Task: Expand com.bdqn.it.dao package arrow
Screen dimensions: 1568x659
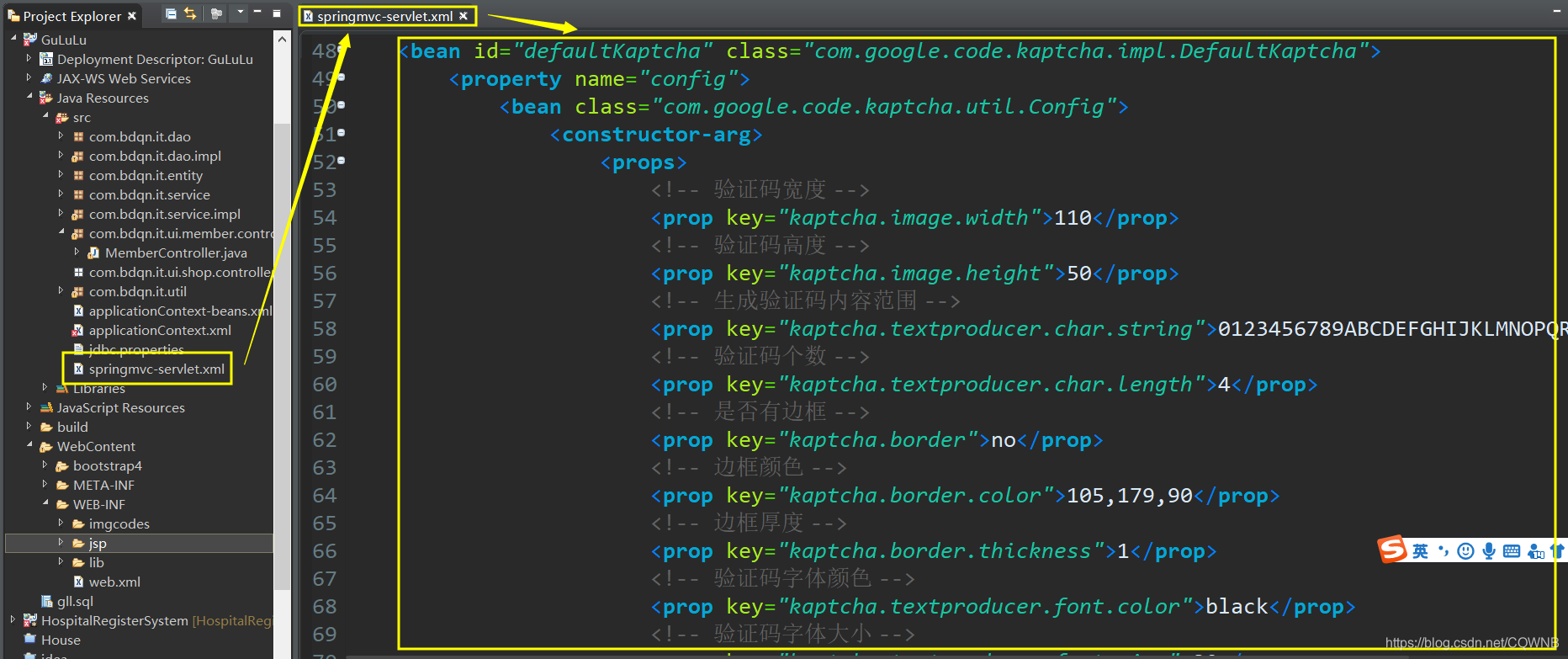Action: coord(61,136)
